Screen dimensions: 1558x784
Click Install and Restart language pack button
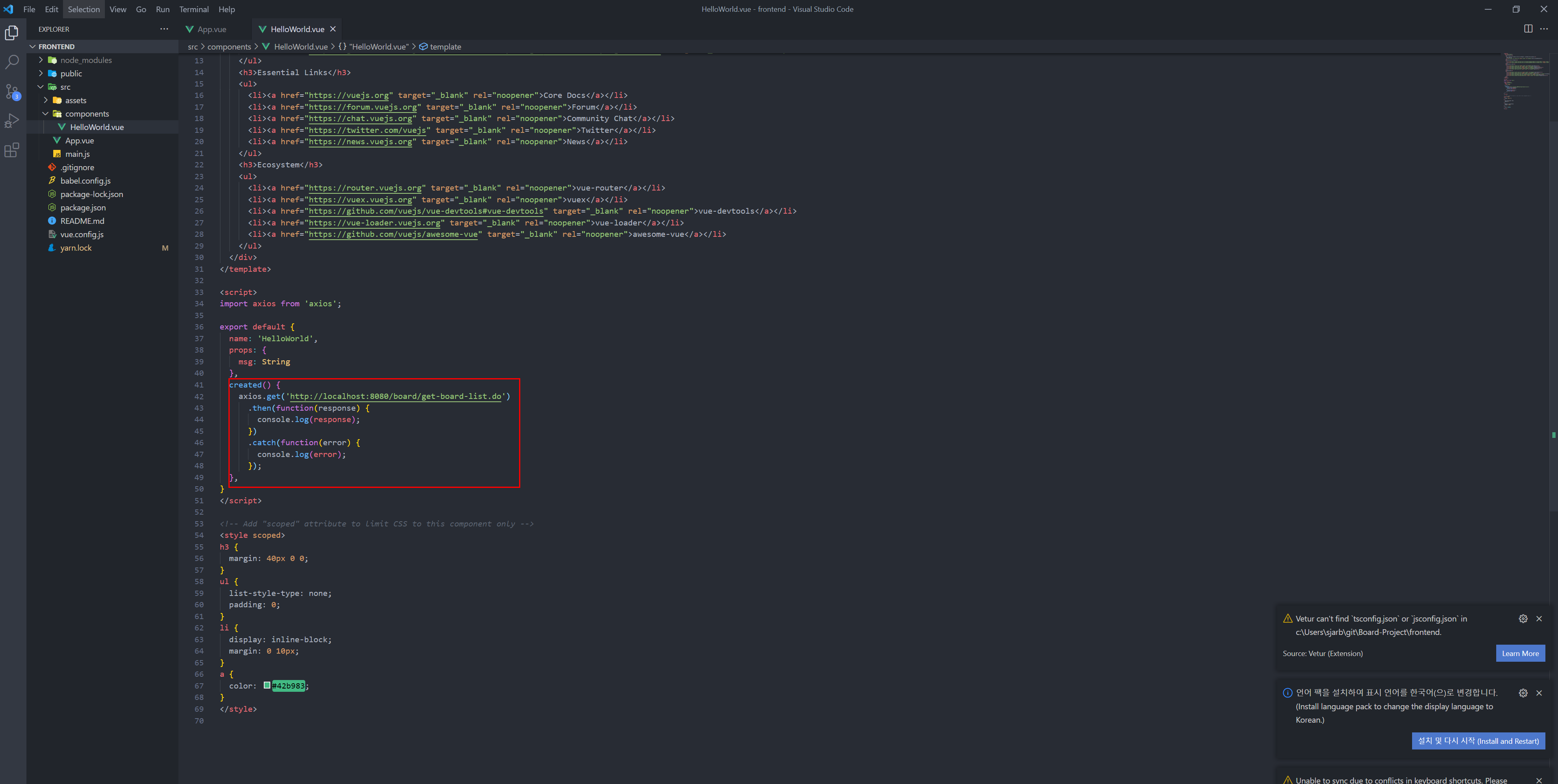pyautogui.click(x=1478, y=741)
